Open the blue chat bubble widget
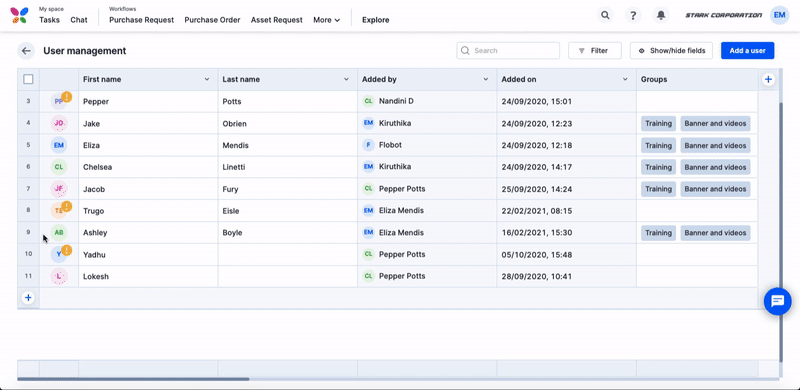The width and height of the screenshot is (800, 390). tap(778, 301)
